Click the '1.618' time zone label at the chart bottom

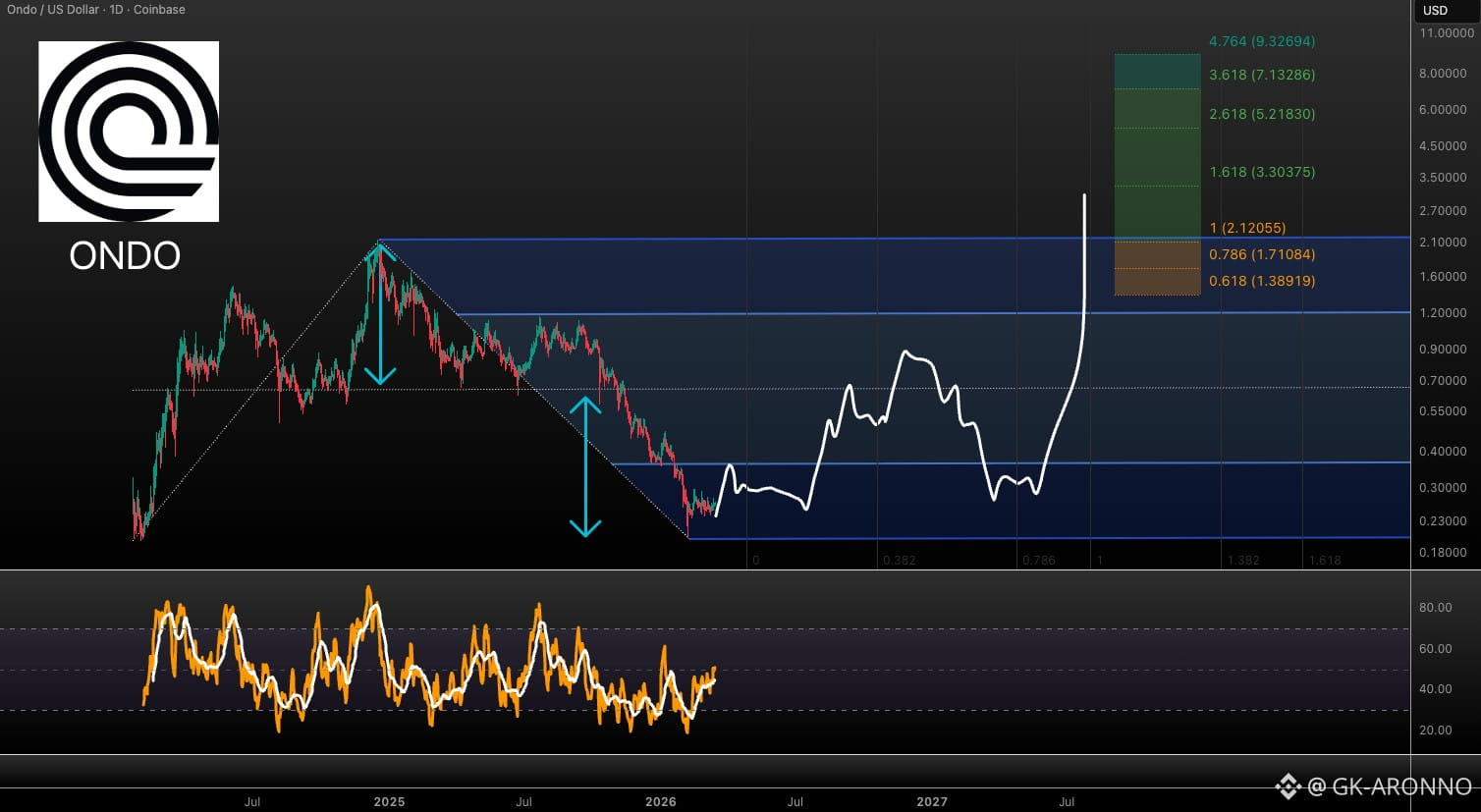click(1325, 561)
